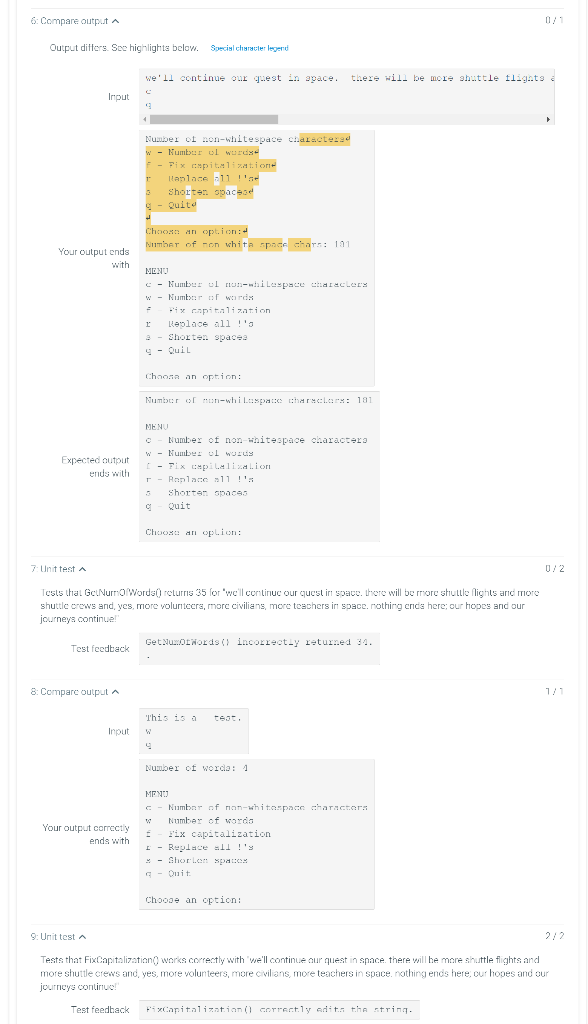Click the 'Your output correctly ends with' output box

click(258, 835)
